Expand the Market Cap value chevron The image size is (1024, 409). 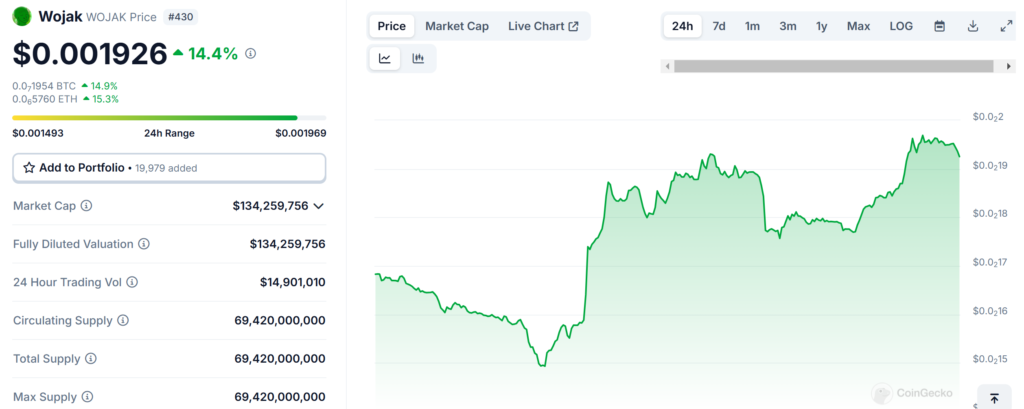pos(319,206)
